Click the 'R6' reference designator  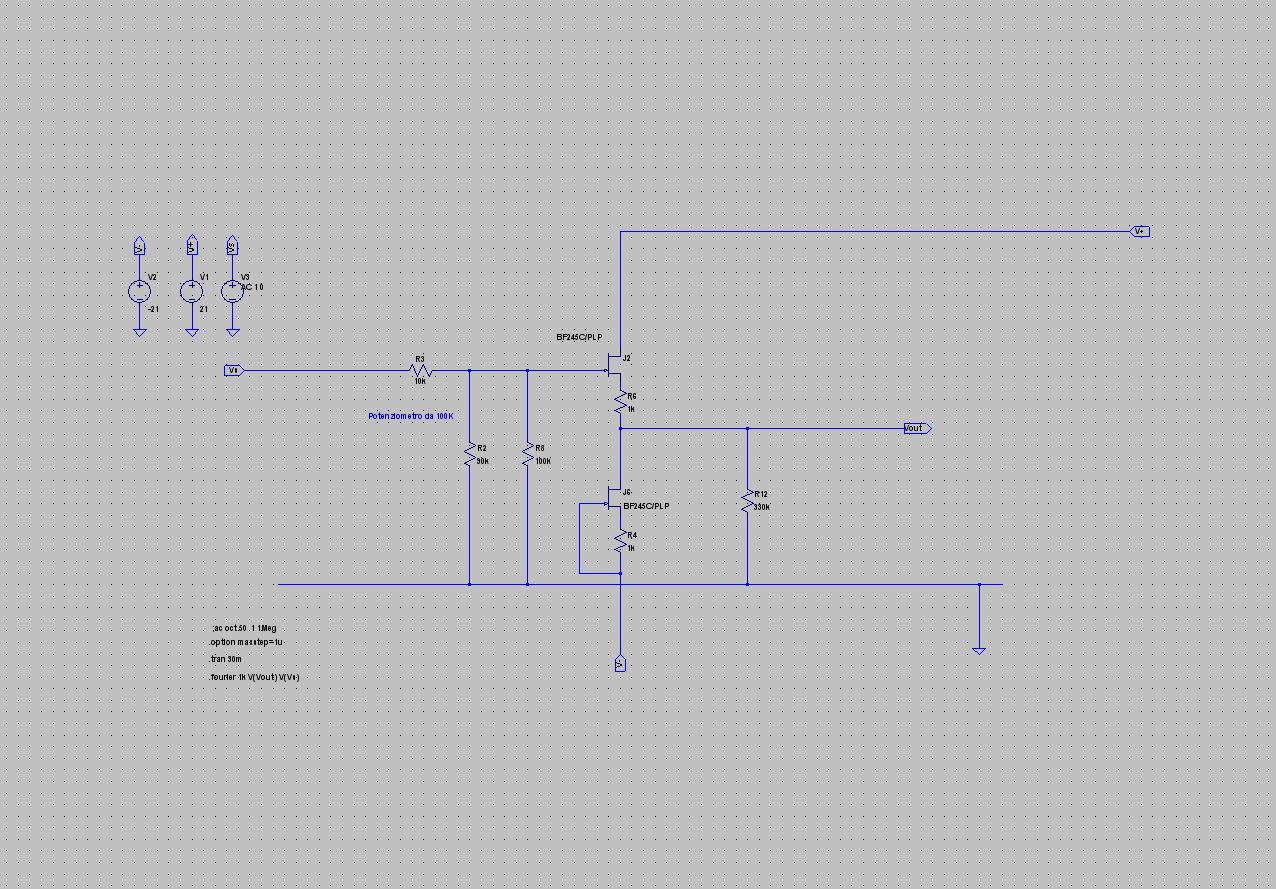632,397
